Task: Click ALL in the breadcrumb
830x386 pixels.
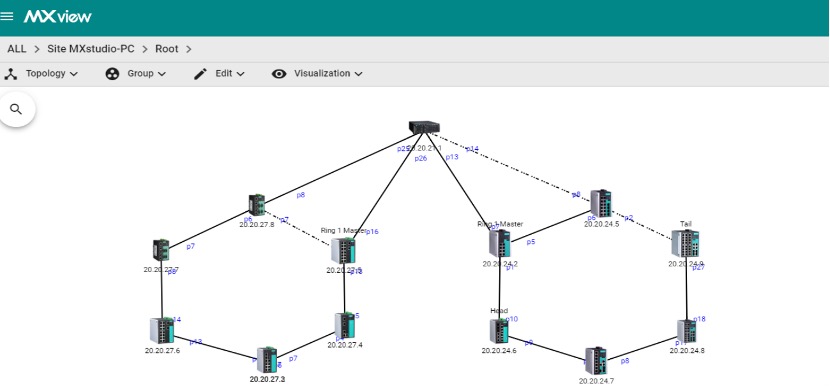Action: point(16,49)
